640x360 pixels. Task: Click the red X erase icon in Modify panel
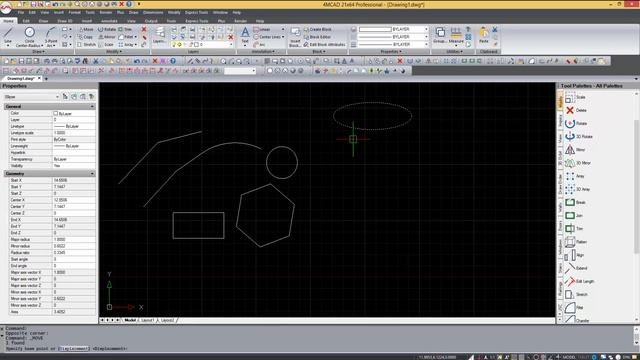144,29
